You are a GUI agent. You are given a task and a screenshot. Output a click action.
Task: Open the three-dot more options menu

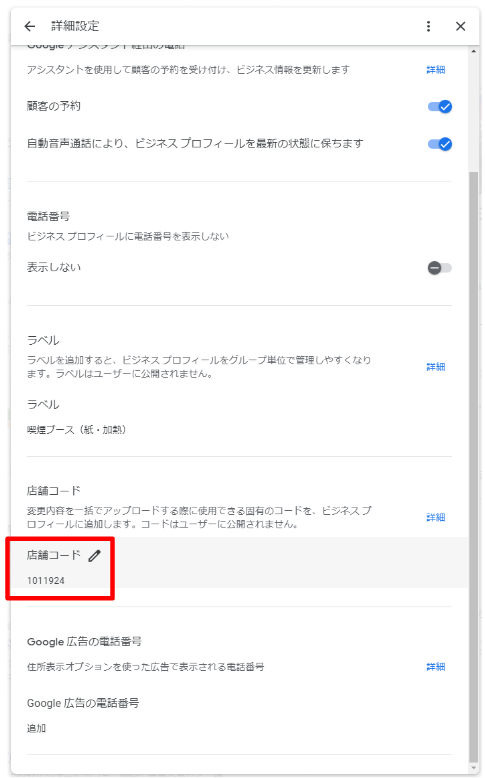pyautogui.click(x=428, y=26)
